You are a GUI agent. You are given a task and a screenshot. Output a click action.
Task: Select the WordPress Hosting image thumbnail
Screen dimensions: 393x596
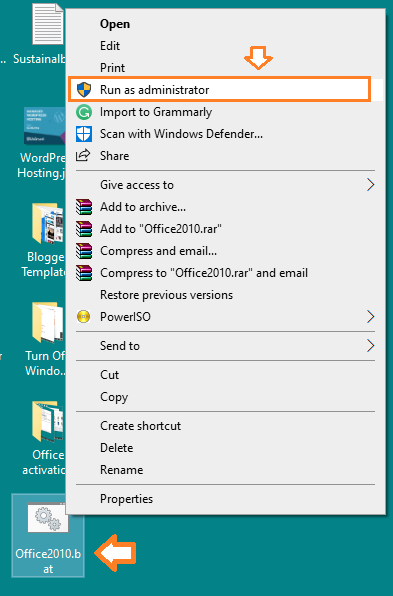point(45,126)
